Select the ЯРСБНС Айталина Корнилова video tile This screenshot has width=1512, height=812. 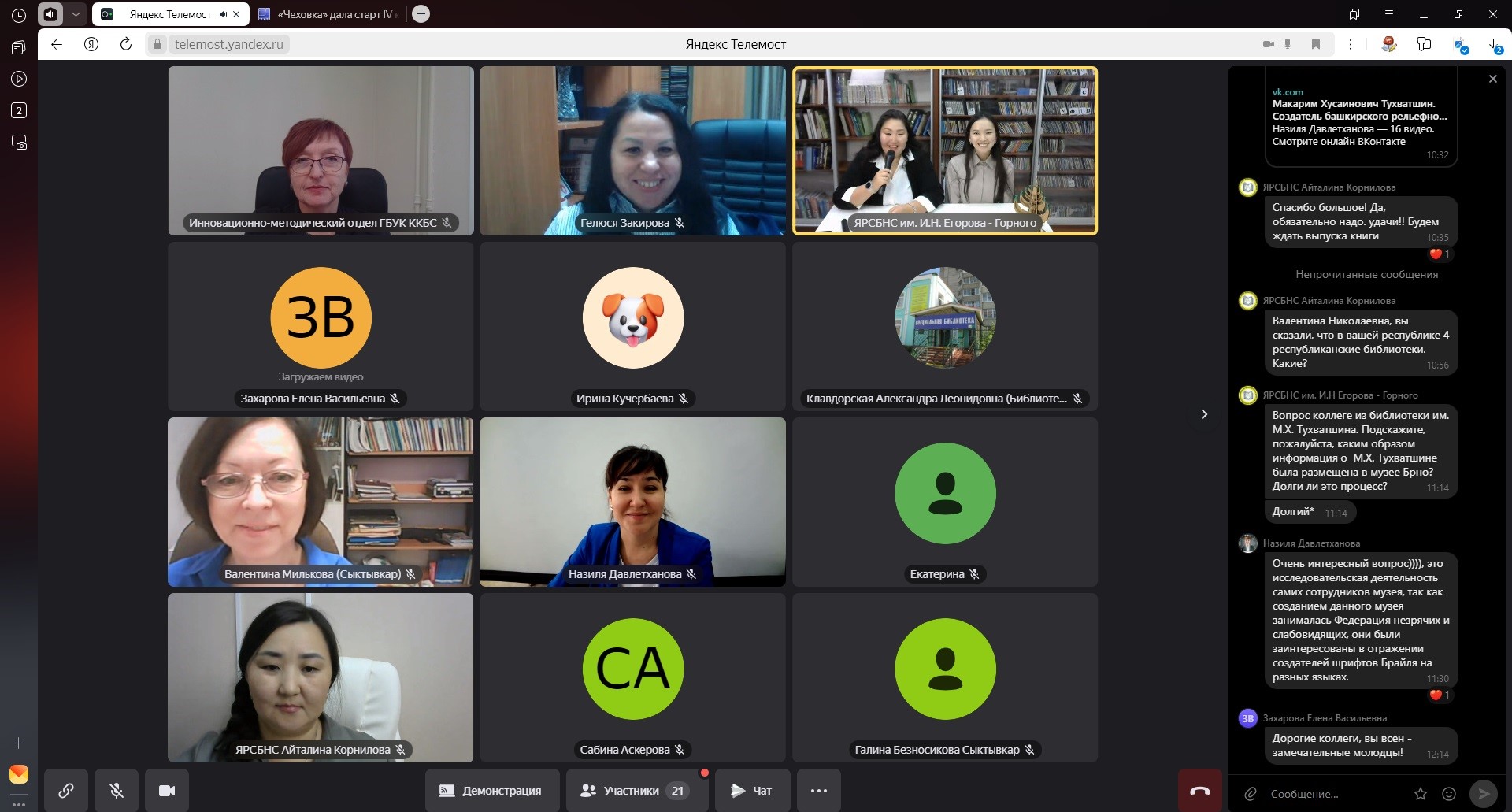click(x=321, y=677)
